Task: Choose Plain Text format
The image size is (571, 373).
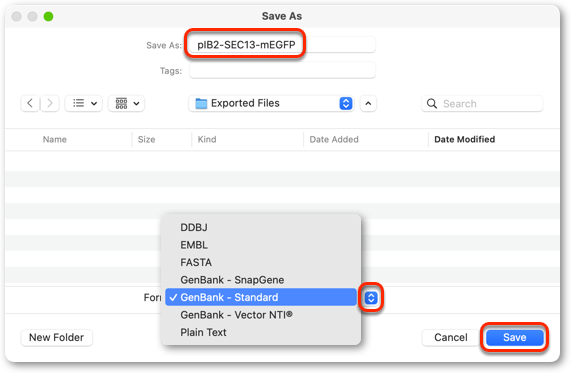Action: point(261,332)
